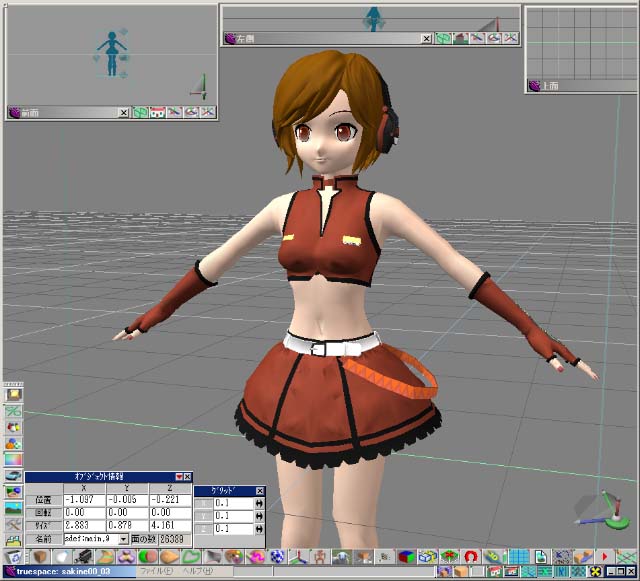This screenshot has height=581, width=640.
Task: Open the File menu (ファイル)
Action: click(156, 571)
